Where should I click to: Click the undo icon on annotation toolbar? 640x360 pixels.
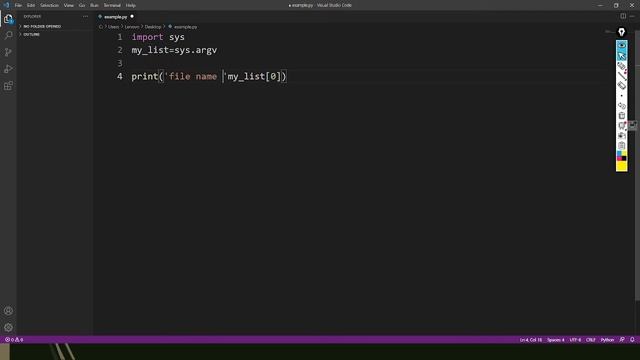click(x=622, y=106)
